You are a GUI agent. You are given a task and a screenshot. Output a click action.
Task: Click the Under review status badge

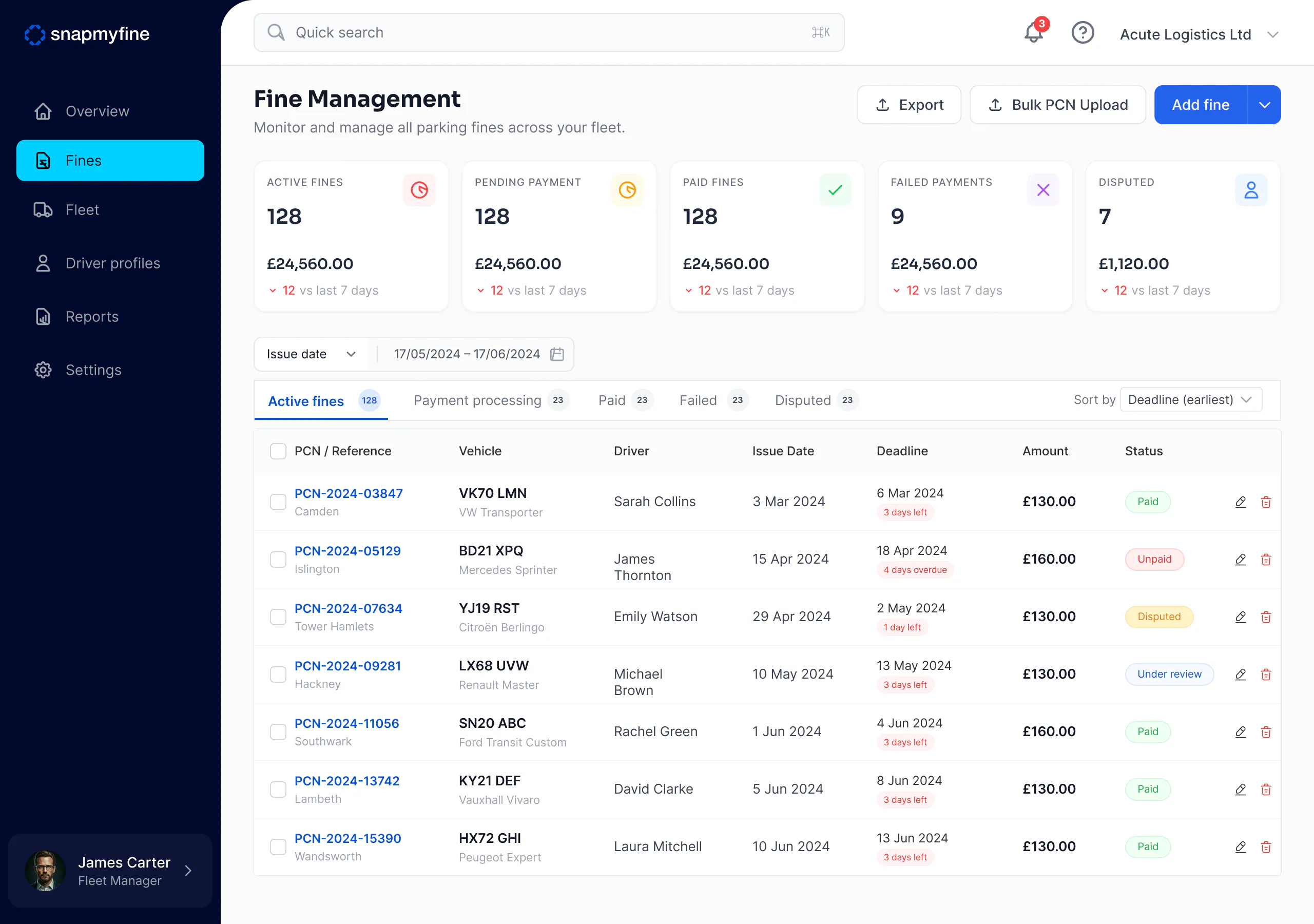click(1169, 675)
